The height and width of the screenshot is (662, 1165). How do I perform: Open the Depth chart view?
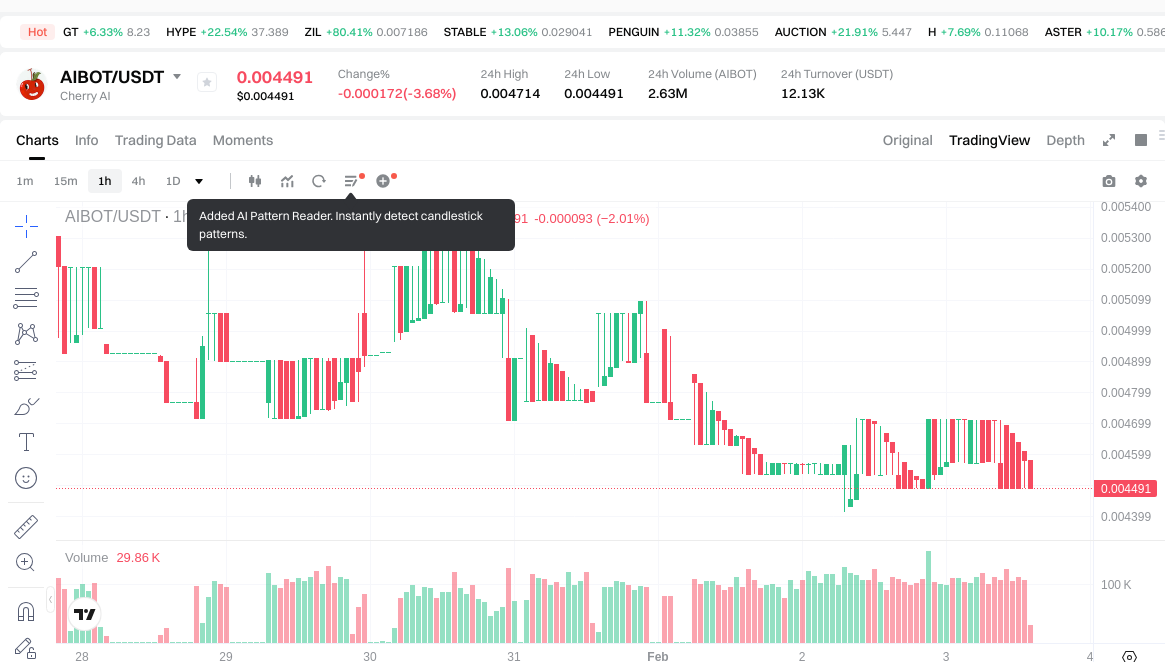pyautogui.click(x=1065, y=140)
